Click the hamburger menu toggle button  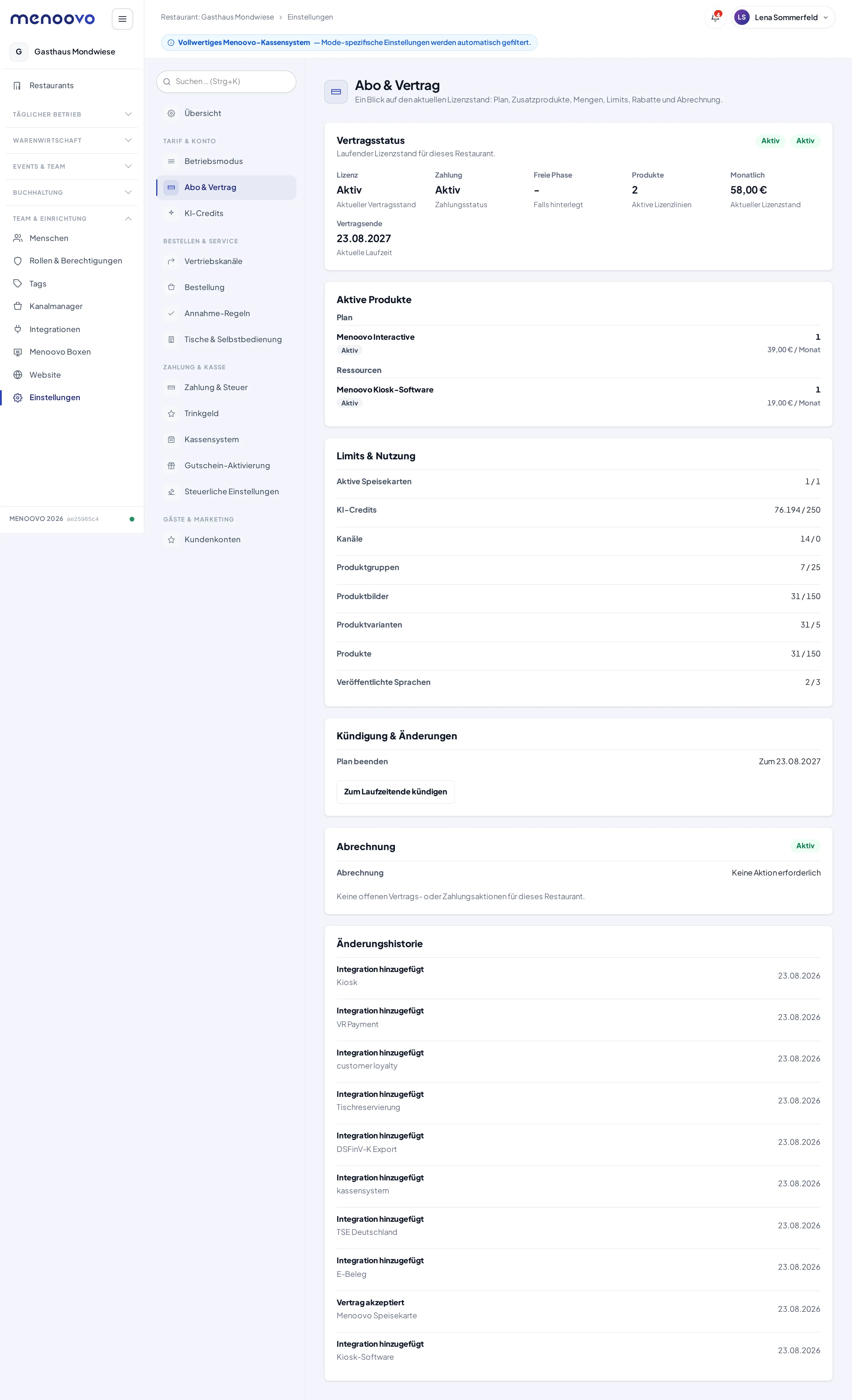[x=122, y=19]
